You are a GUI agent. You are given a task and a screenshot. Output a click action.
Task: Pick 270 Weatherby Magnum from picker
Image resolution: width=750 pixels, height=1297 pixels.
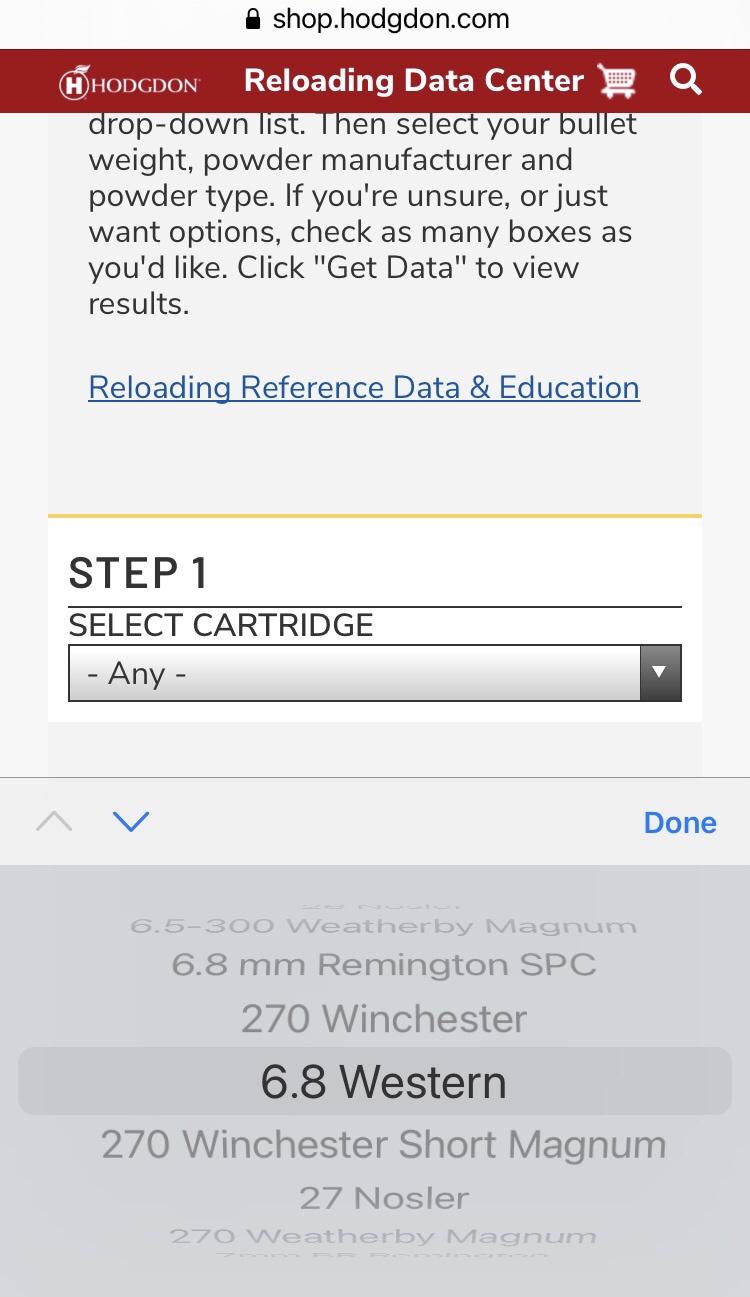(383, 1236)
